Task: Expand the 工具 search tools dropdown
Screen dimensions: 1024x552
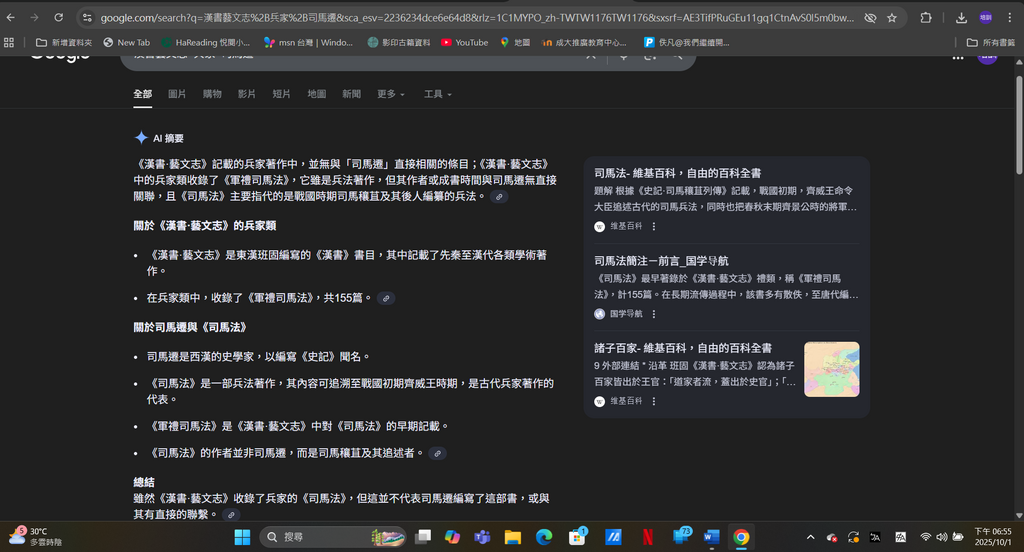Action: tap(437, 94)
